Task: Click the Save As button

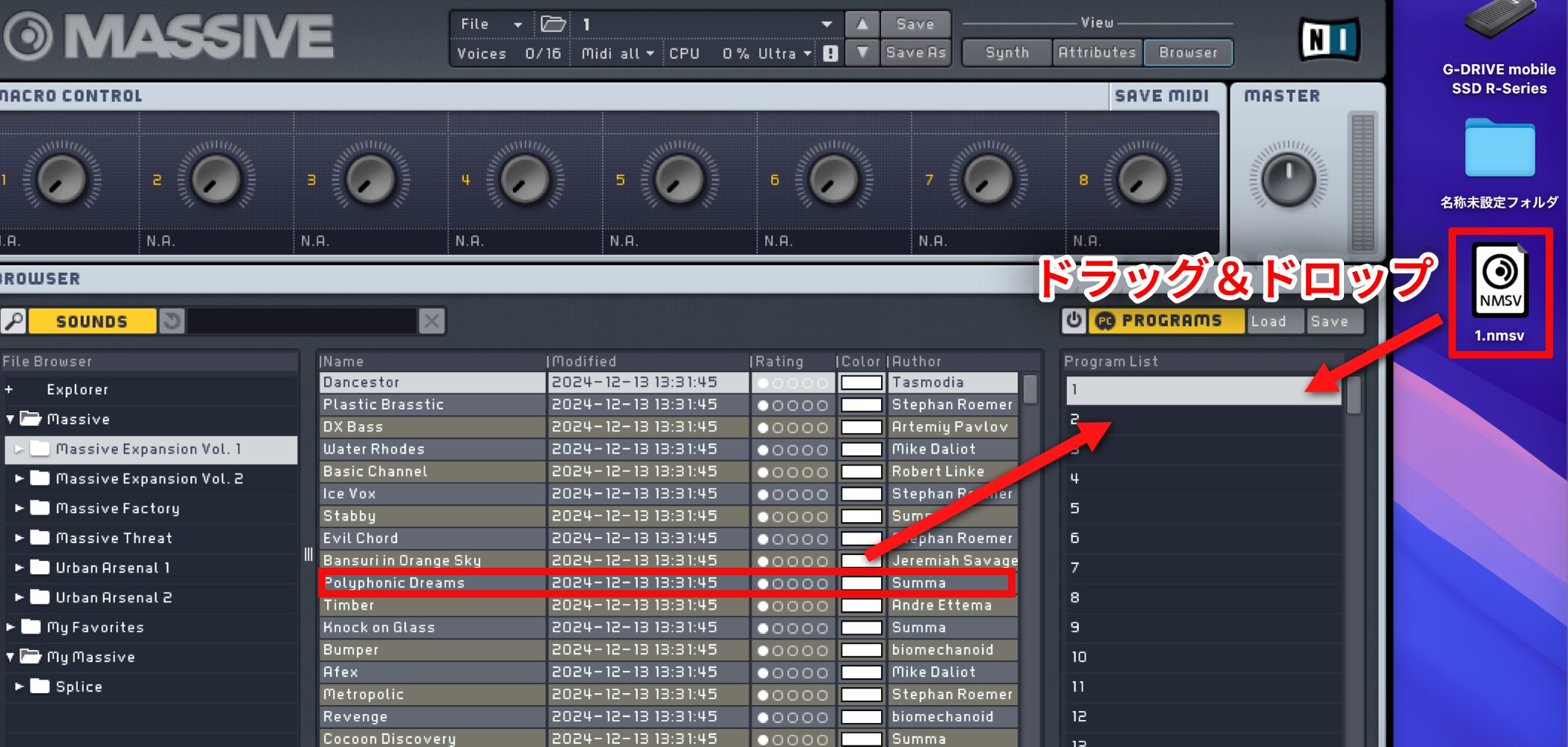Action: (915, 52)
